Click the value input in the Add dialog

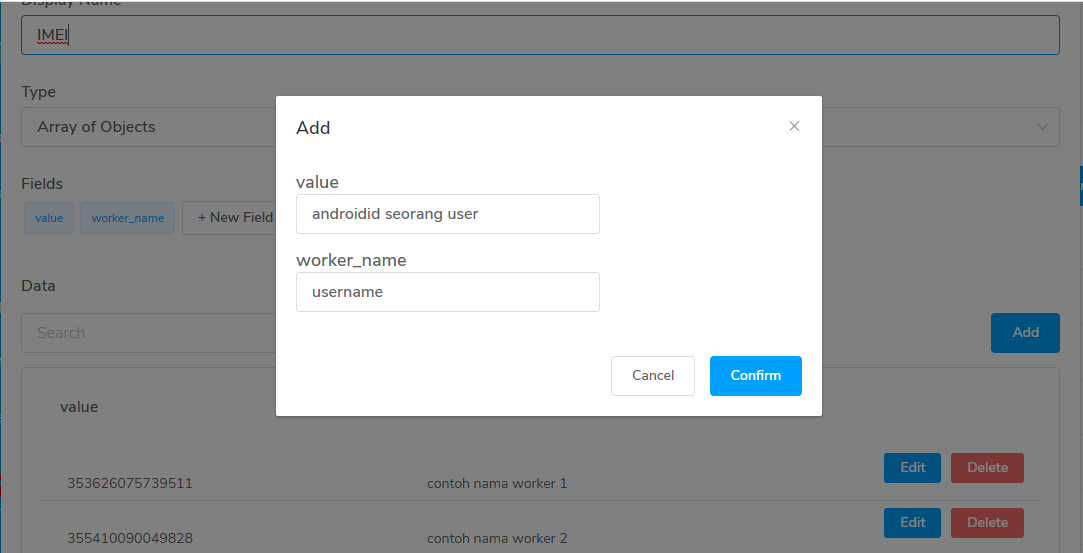coord(448,214)
